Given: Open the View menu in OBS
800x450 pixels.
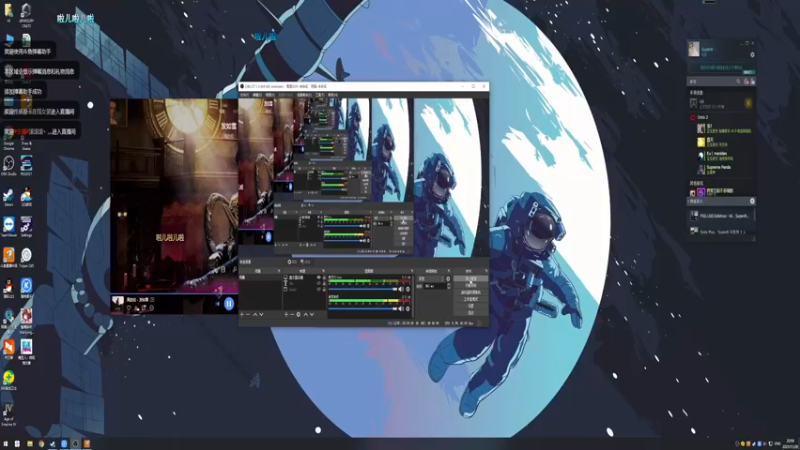Looking at the screenshot, I should [x=270, y=95].
